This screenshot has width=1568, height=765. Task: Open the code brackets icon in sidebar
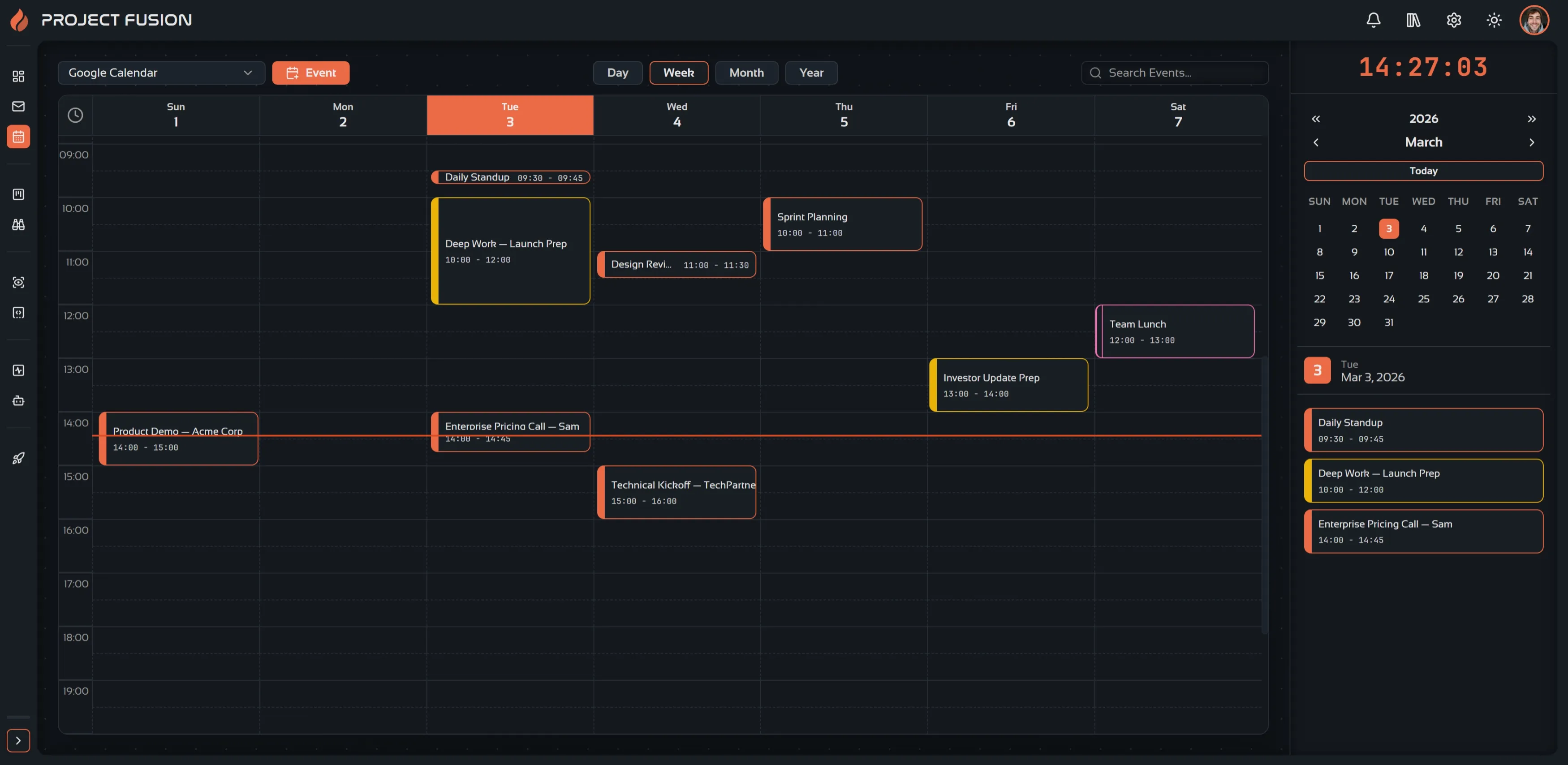18,313
